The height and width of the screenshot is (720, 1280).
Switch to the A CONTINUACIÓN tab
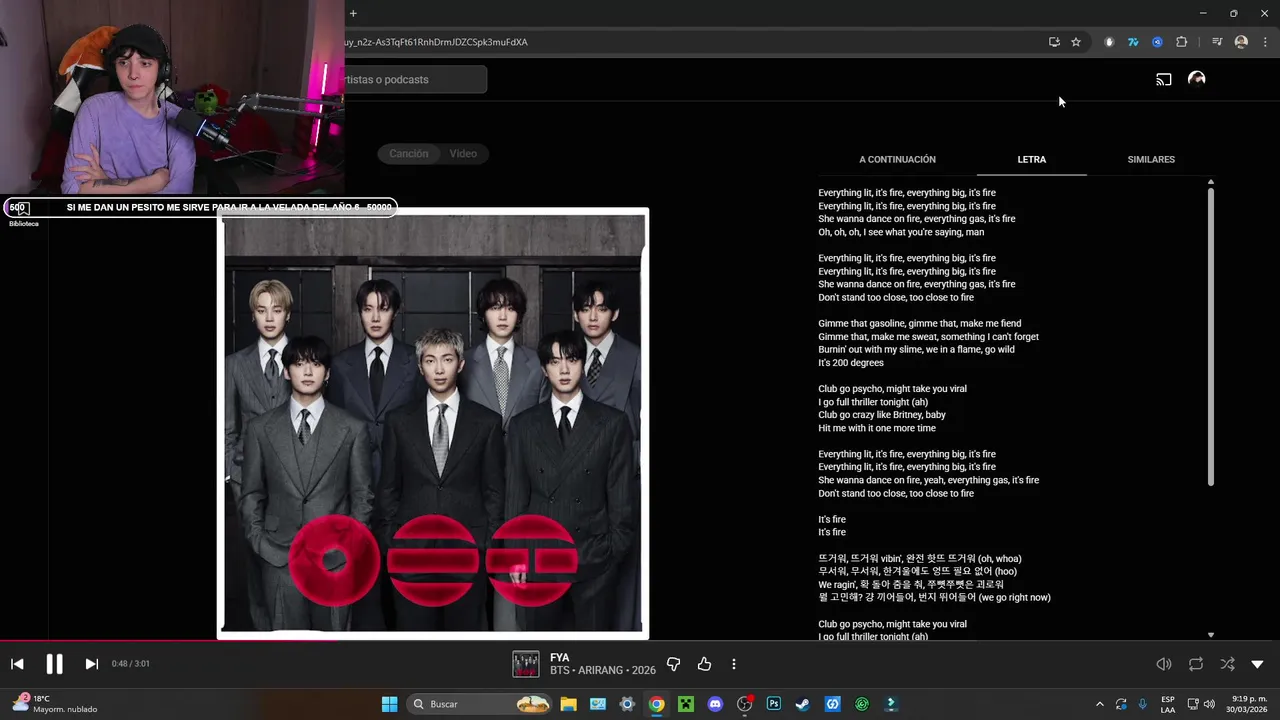click(x=897, y=159)
